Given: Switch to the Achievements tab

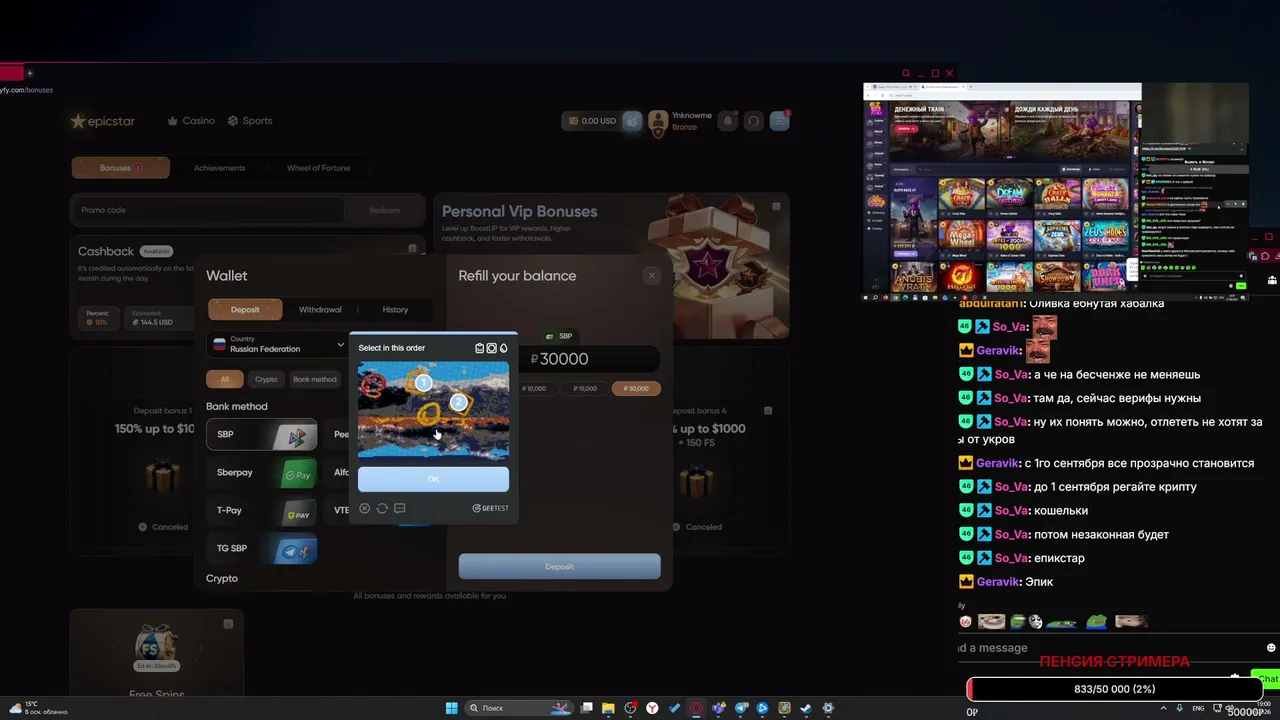Looking at the screenshot, I should 219,168.
